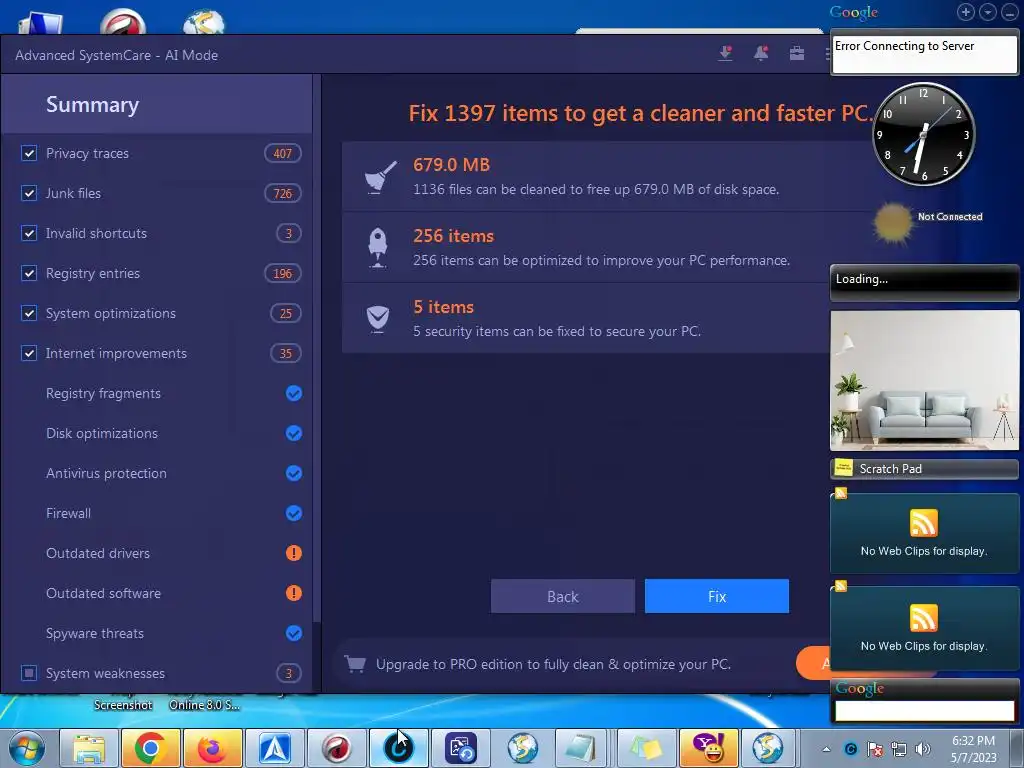Click the "679.0 MB" heading
Viewport: 1024px width, 768px height.
tap(451, 165)
